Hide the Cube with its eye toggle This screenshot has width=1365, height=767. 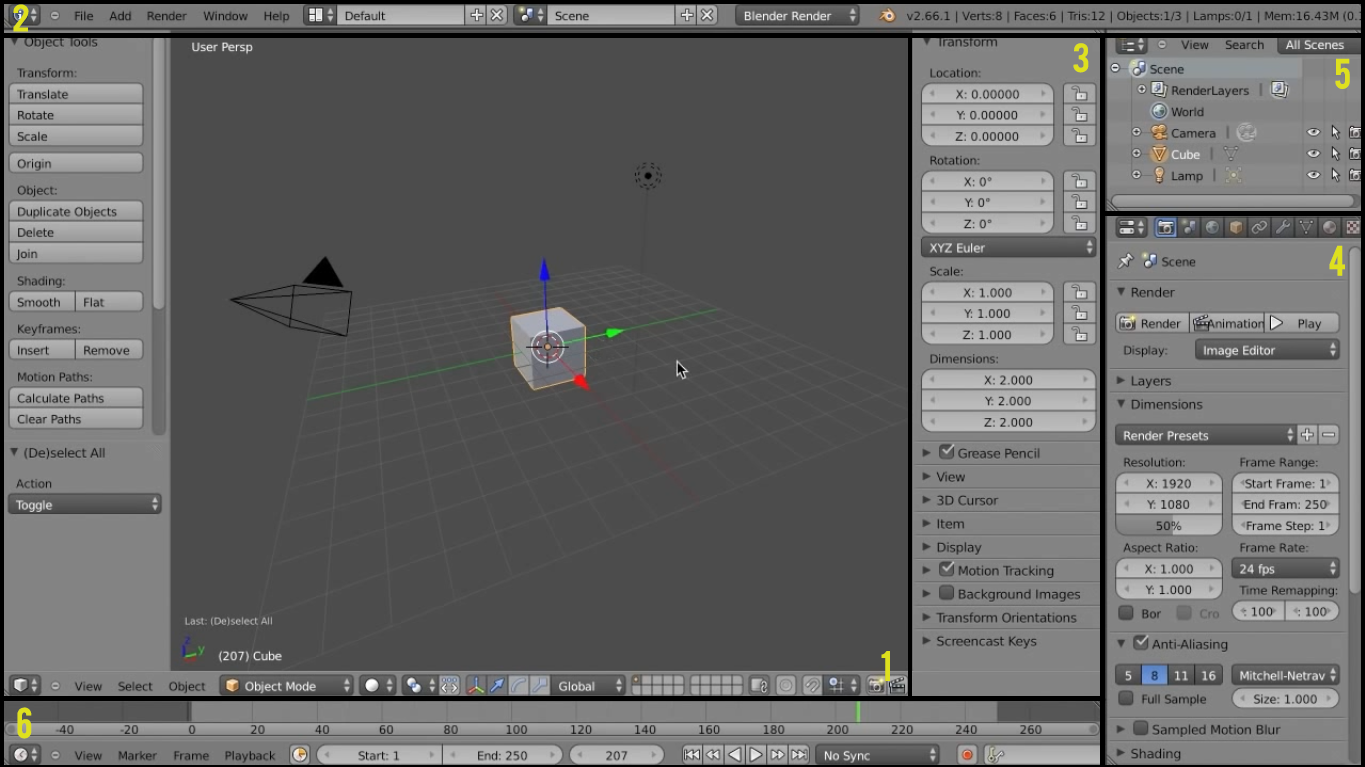click(1313, 153)
